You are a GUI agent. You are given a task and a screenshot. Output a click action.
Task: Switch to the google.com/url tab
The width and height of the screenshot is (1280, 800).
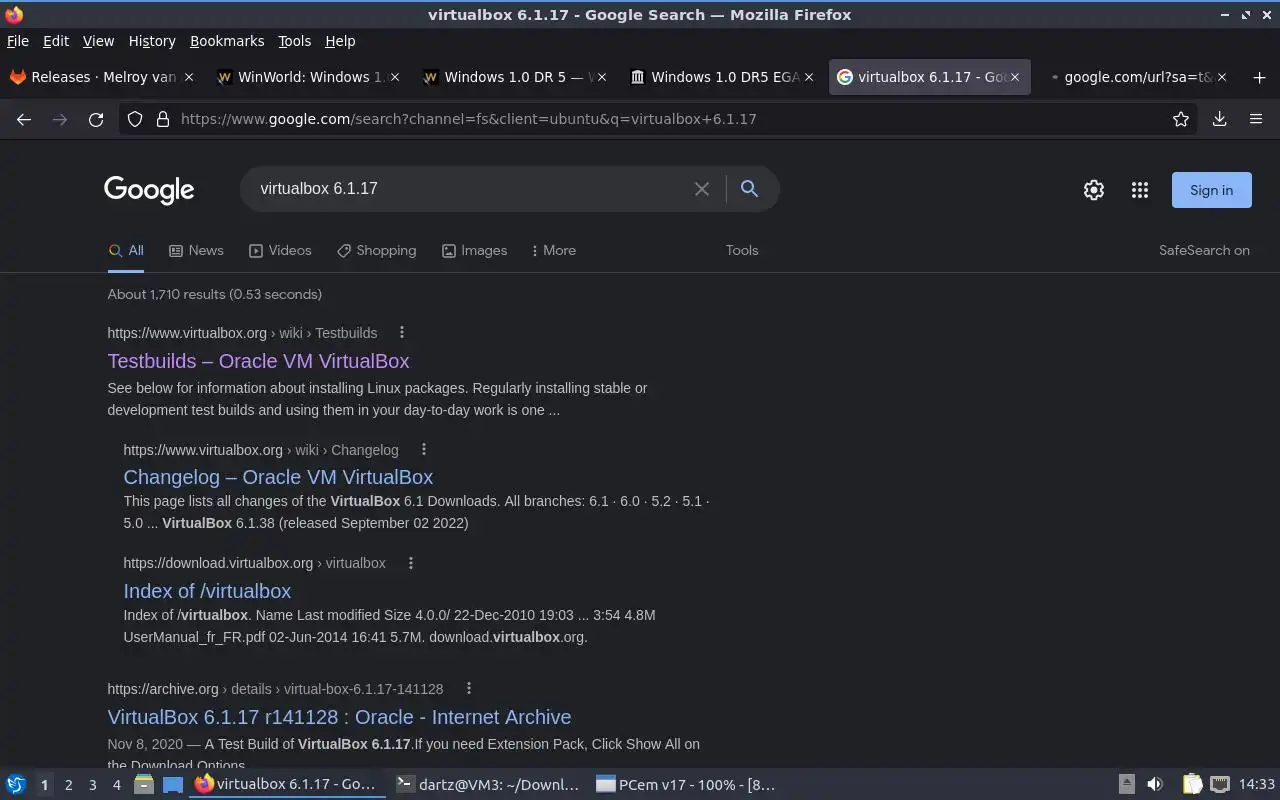[1138, 77]
